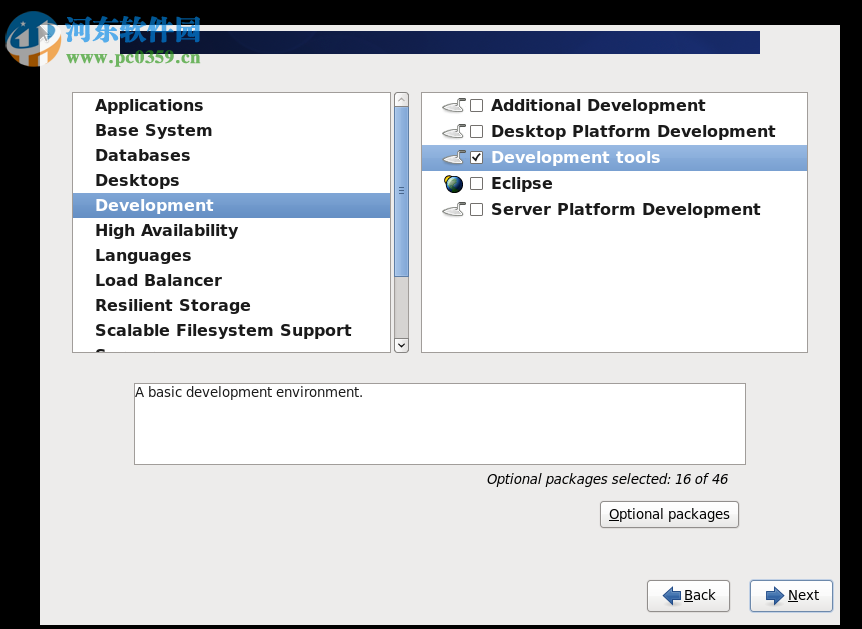Click the Optional packages button
The width and height of the screenshot is (862, 629).
click(668, 513)
